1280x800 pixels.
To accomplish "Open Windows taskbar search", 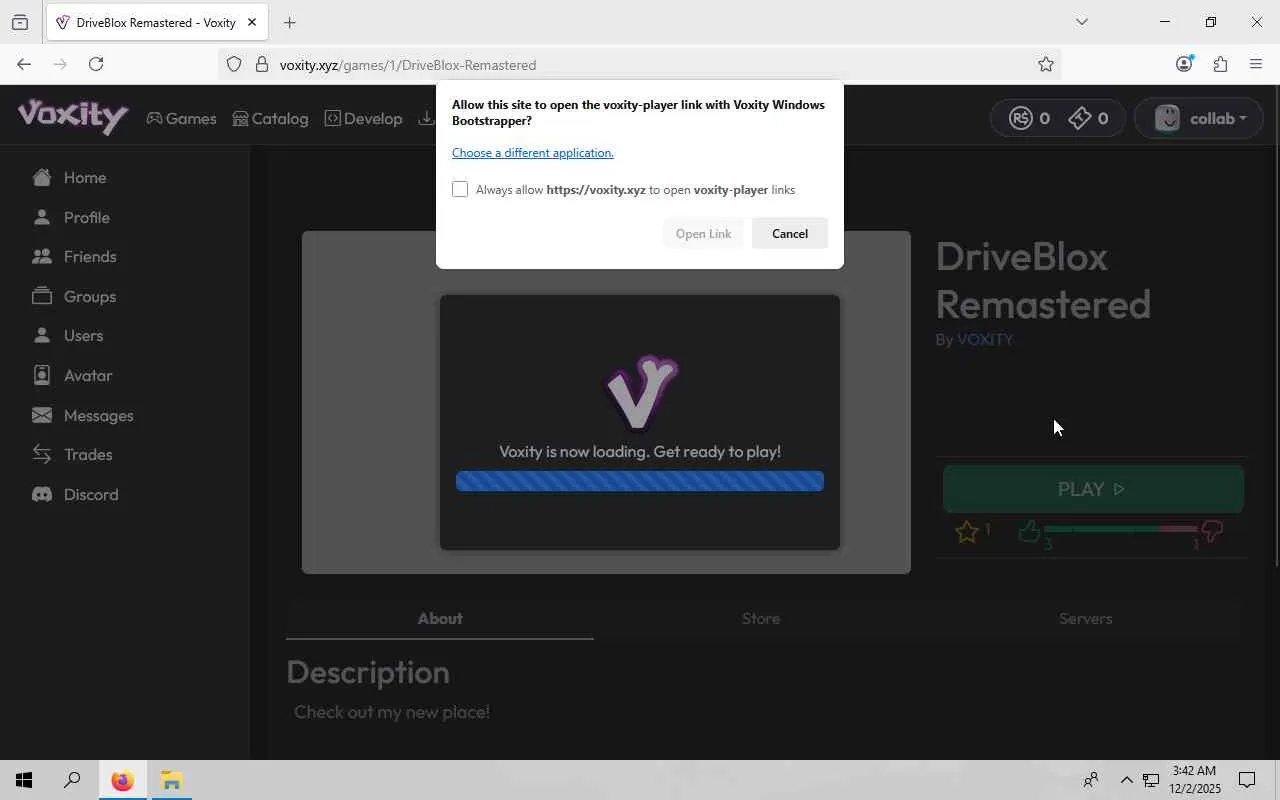I will (72, 780).
